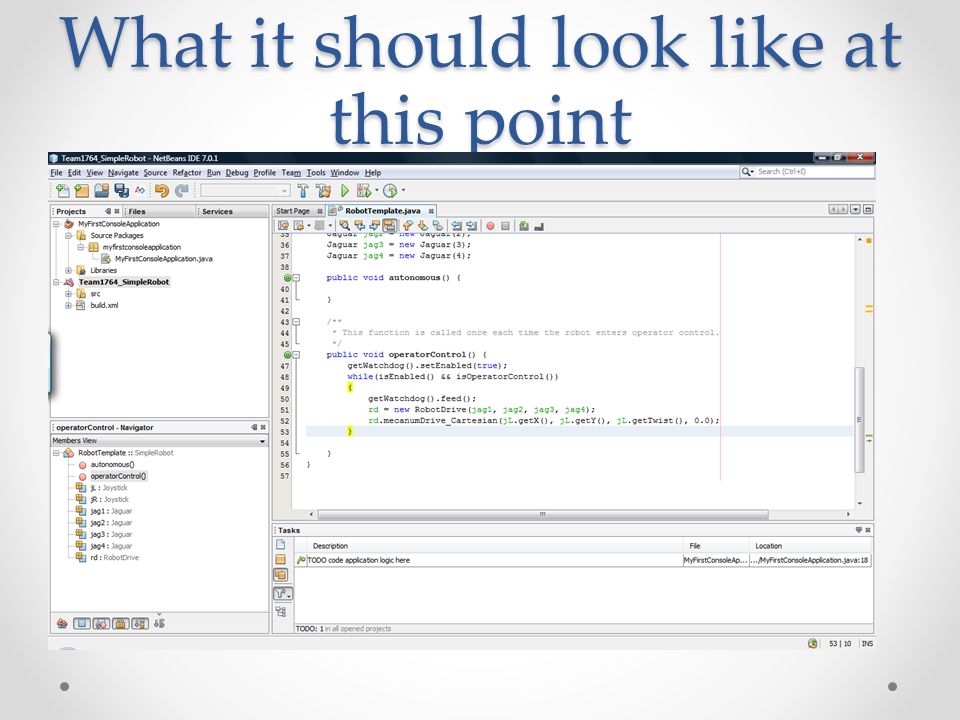Screen dimensions: 960x720
Task: Select operatorControl() in the Navigator
Action: pyautogui.click(x=118, y=476)
